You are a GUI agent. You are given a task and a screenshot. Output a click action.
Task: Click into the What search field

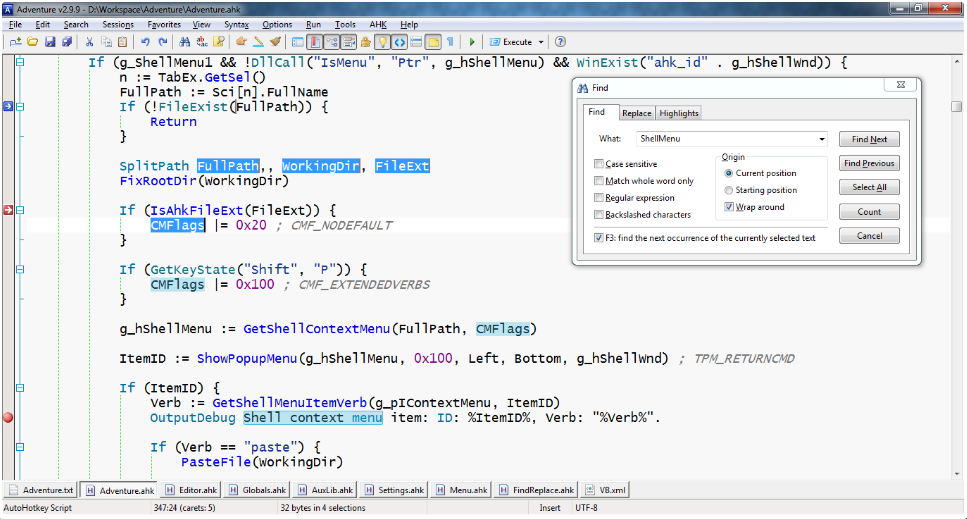[x=726, y=139]
